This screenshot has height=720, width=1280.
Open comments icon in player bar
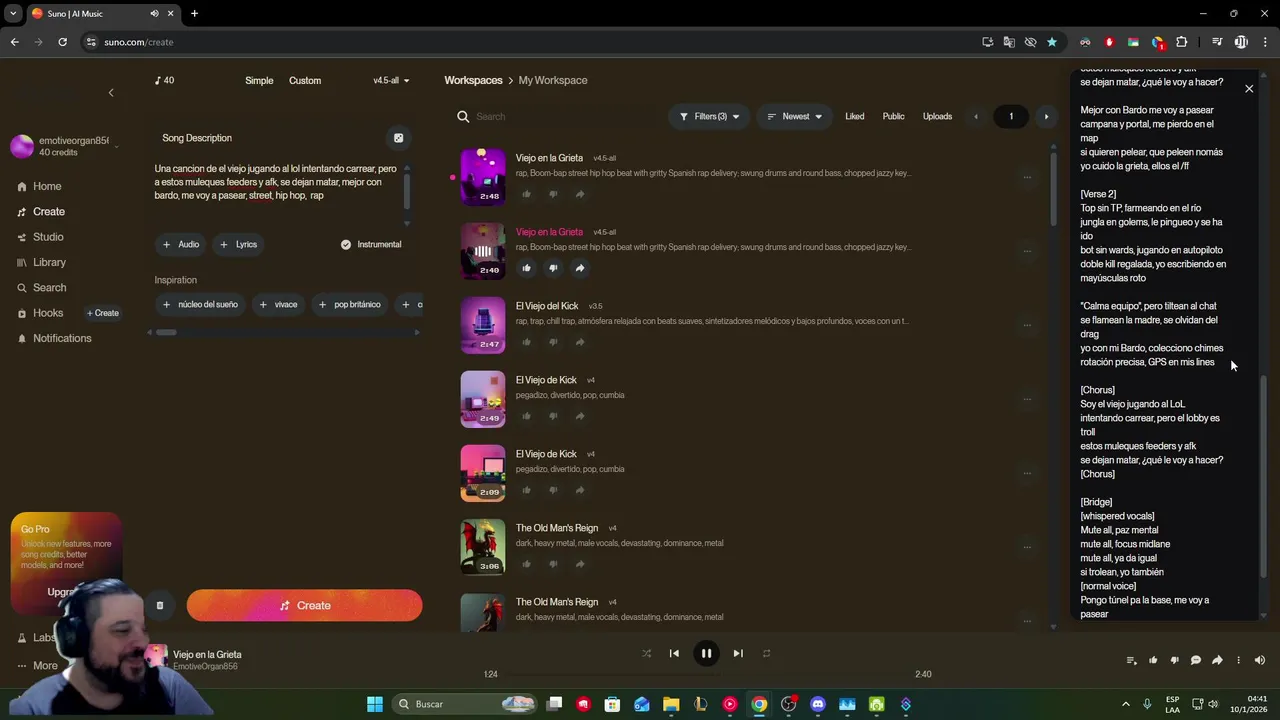click(1195, 660)
